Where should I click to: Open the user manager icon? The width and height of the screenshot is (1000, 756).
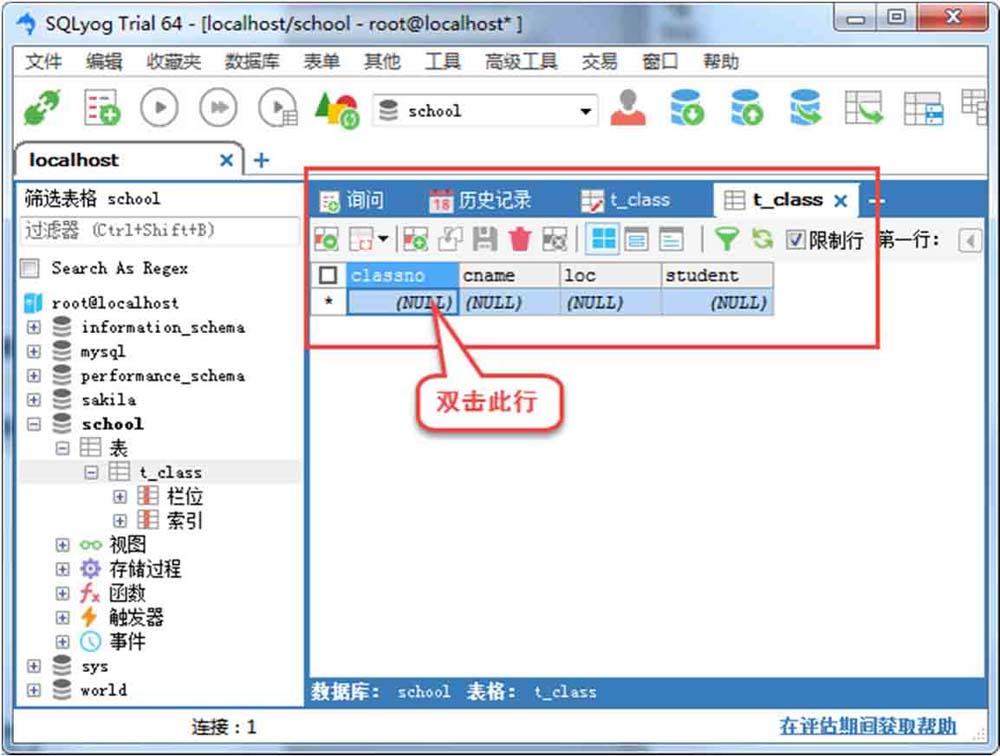[x=628, y=107]
